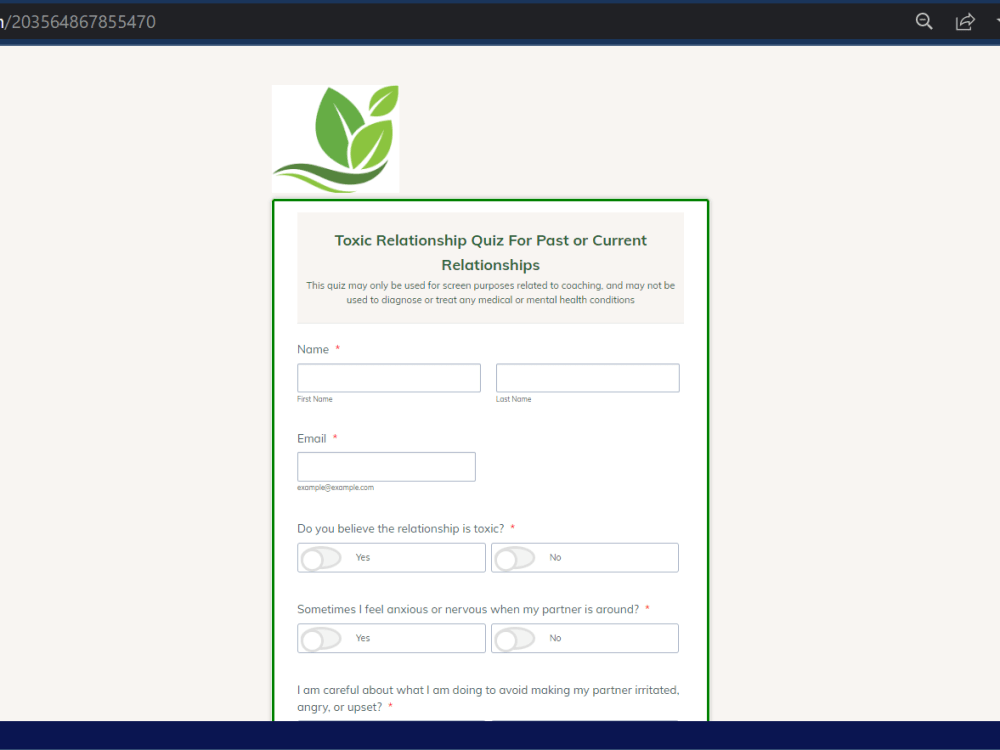
Task: Click the 'example@example.com' hint text
Action: click(335, 487)
